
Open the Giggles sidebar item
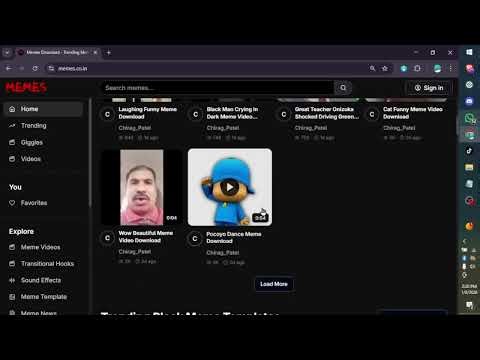(x=43, y=142)
